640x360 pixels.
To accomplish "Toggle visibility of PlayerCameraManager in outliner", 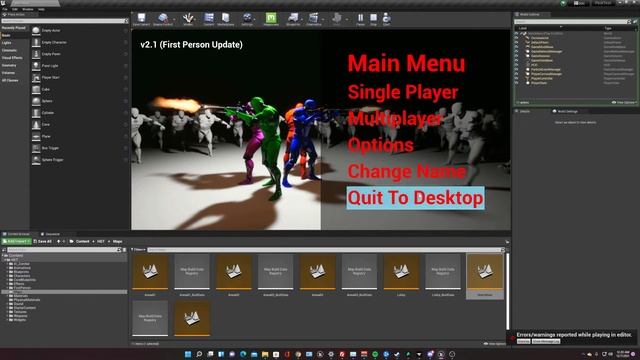I will [x=516, y=74].
